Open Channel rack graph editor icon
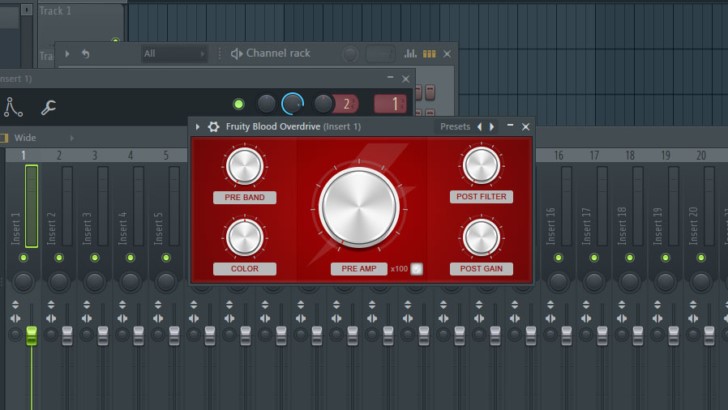This screenshot has width=728, height=410. [x=410, y=54]
